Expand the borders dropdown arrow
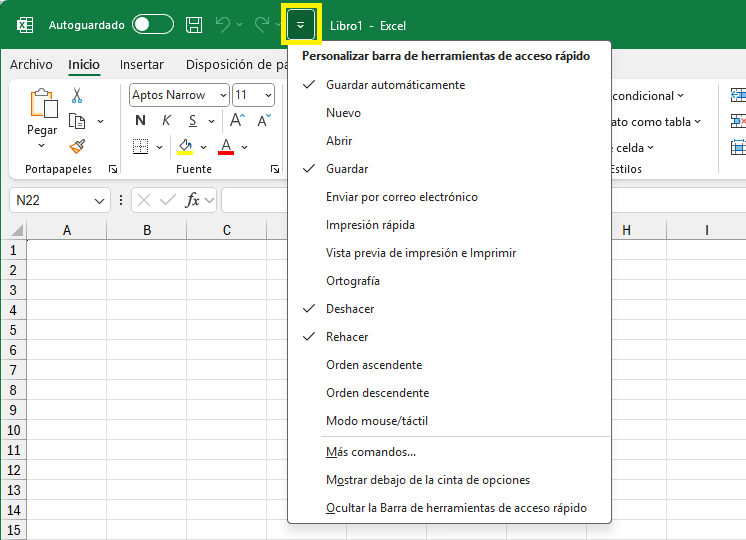This screenshot has height=540, width=746. click(159, 147)
